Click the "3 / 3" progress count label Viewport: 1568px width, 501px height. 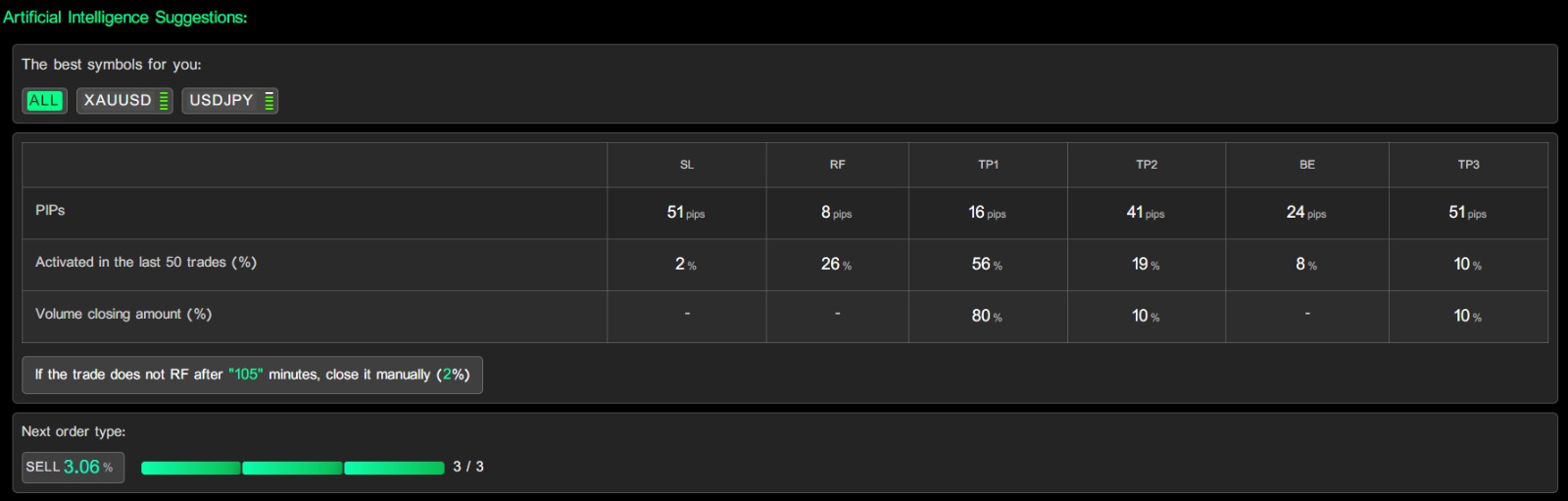[x=468, y=467]
